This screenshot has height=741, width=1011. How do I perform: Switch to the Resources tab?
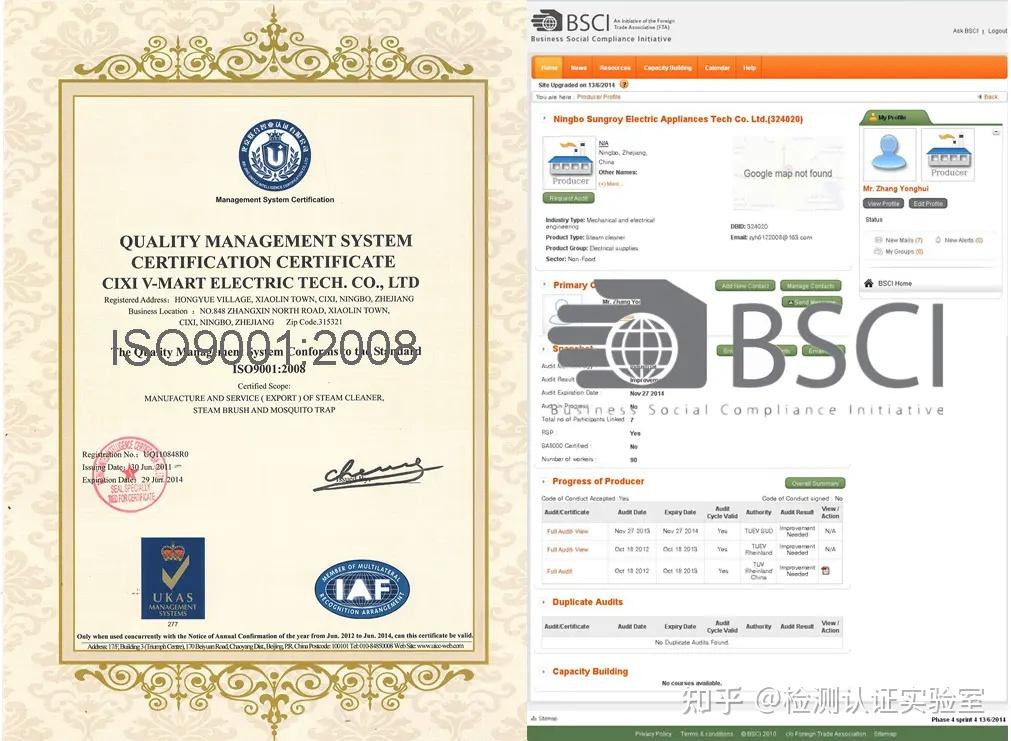(x=614, y=67)
